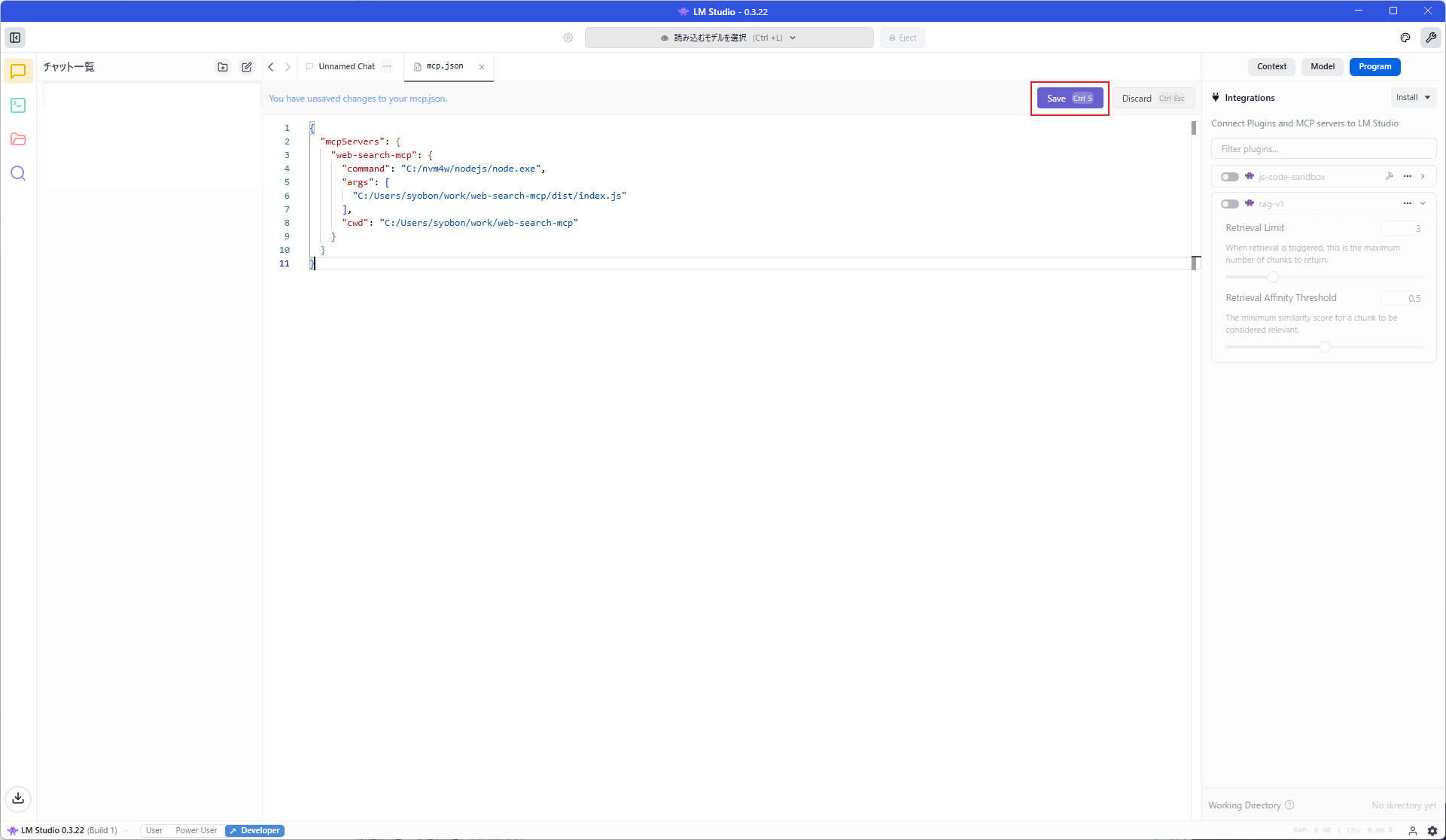Enable the rag-v1 plugin toggle

(1230, 204)
